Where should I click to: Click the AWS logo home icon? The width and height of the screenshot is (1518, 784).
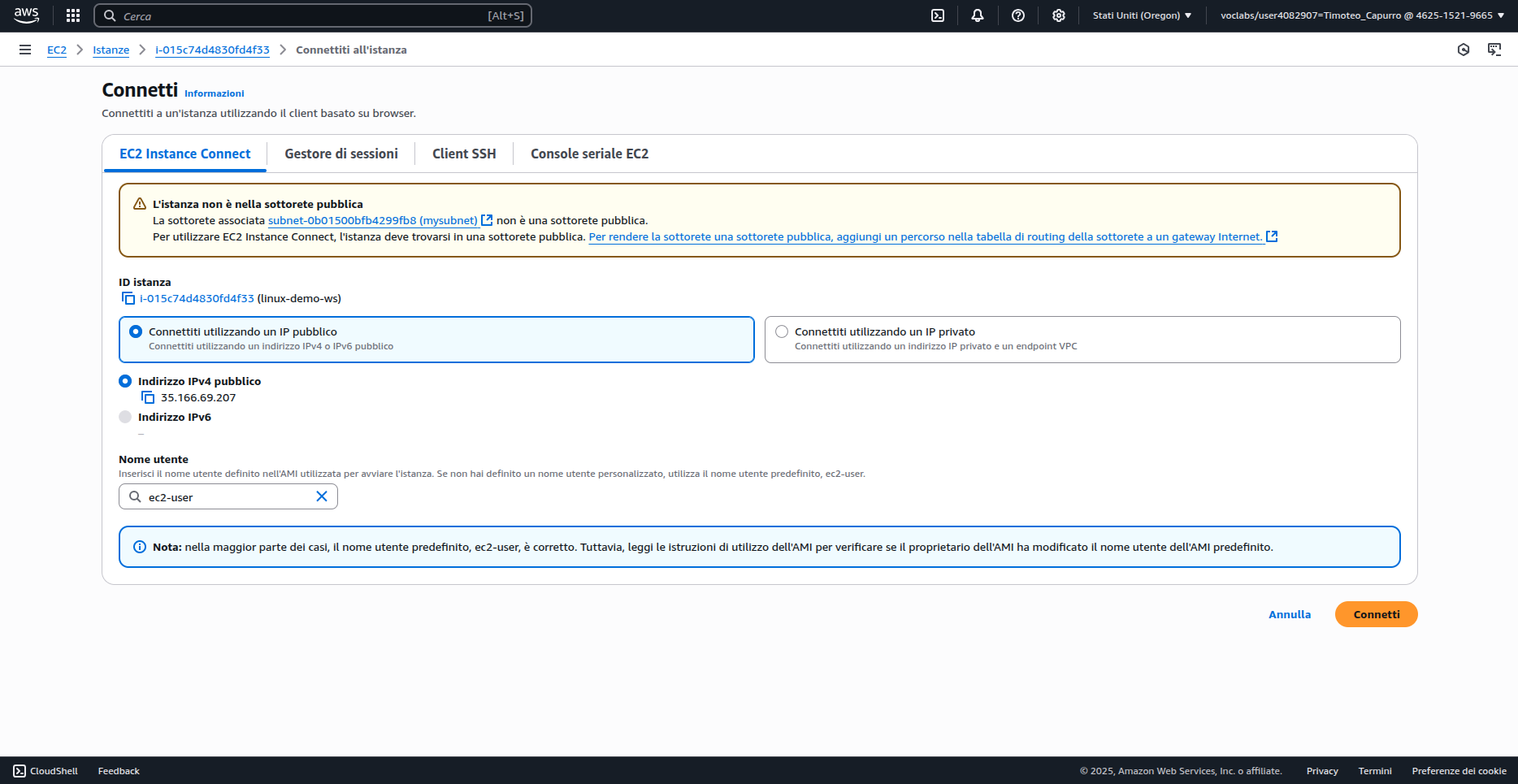click(26, 15)
